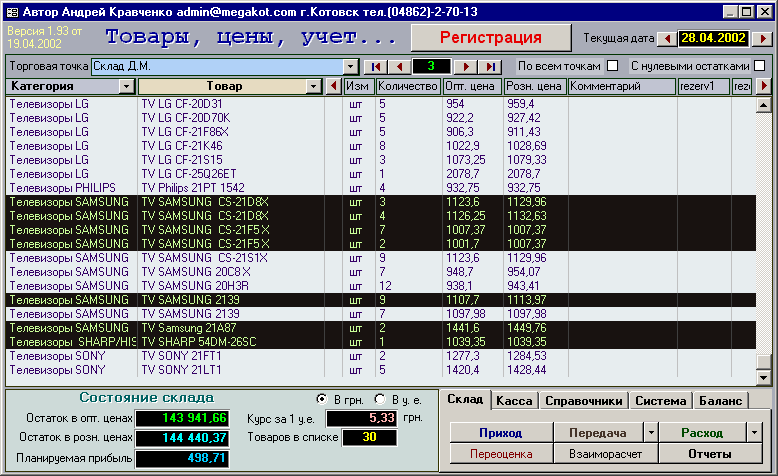The width and height of the screenshot is (778, 476).
Task: Open the Категория filter dropdown
Action: [x=127, y=86]
